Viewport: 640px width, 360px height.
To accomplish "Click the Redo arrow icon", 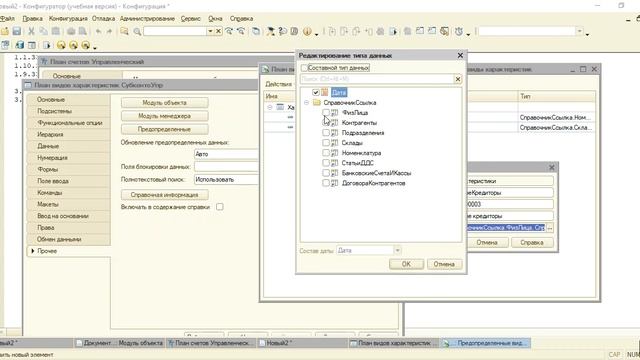I will (x=109, y=31).
